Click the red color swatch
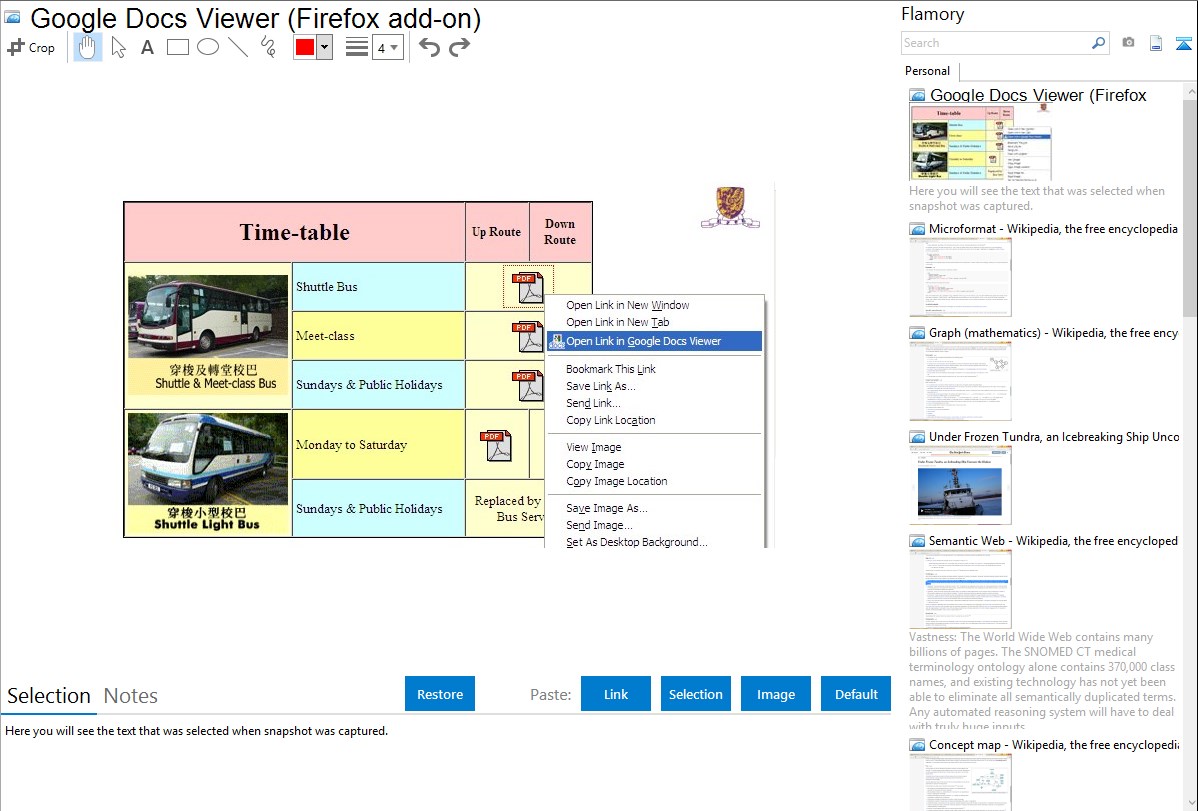The image size is (1198, 811). pos(305,47)
